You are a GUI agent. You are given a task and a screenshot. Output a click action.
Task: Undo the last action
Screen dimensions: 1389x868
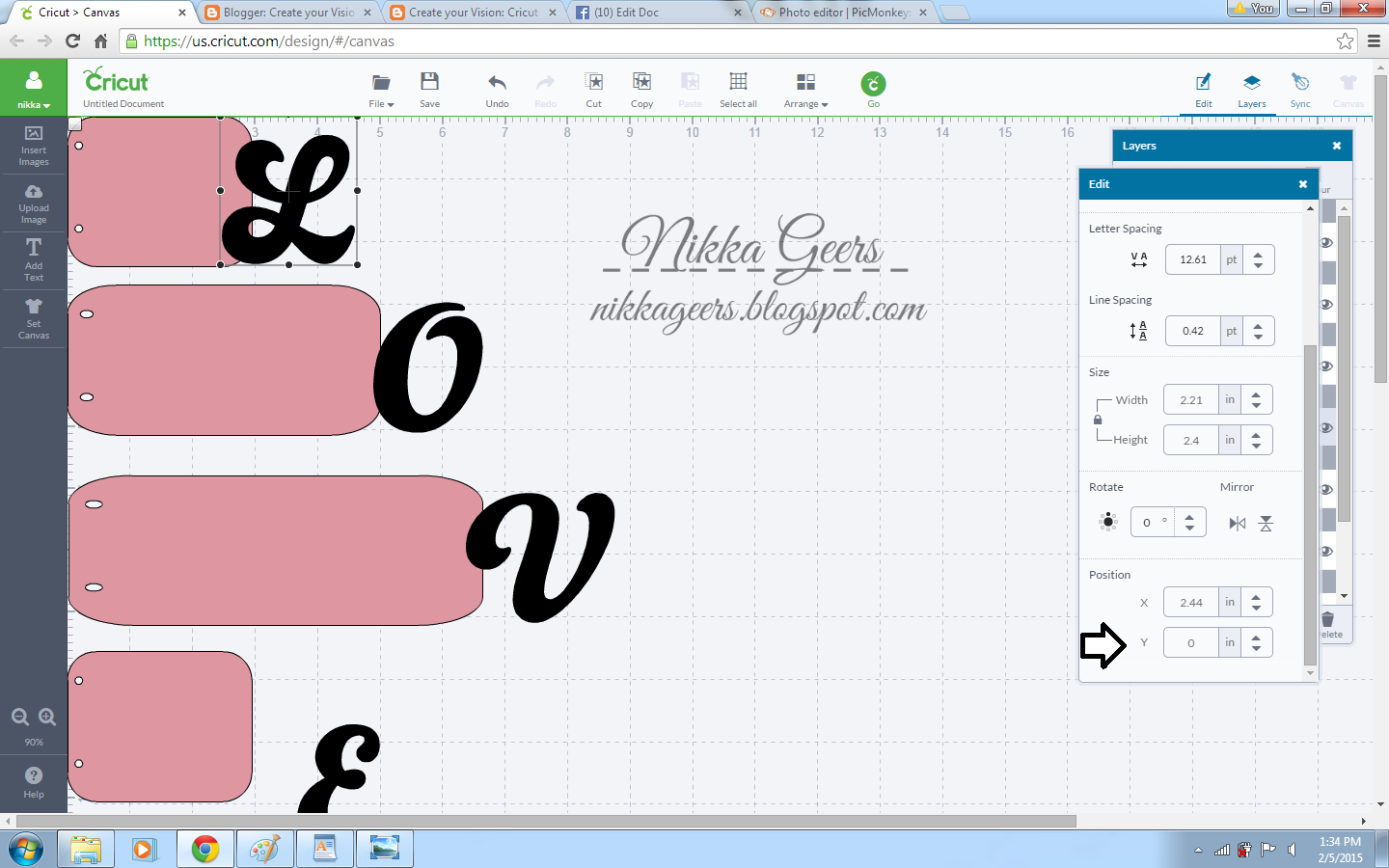coord(497,89)
